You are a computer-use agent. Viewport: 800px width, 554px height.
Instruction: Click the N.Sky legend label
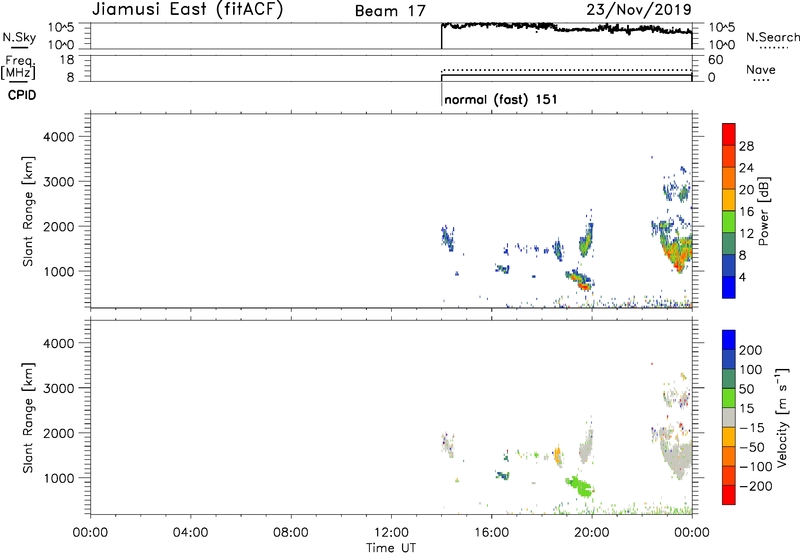point(19,37)
